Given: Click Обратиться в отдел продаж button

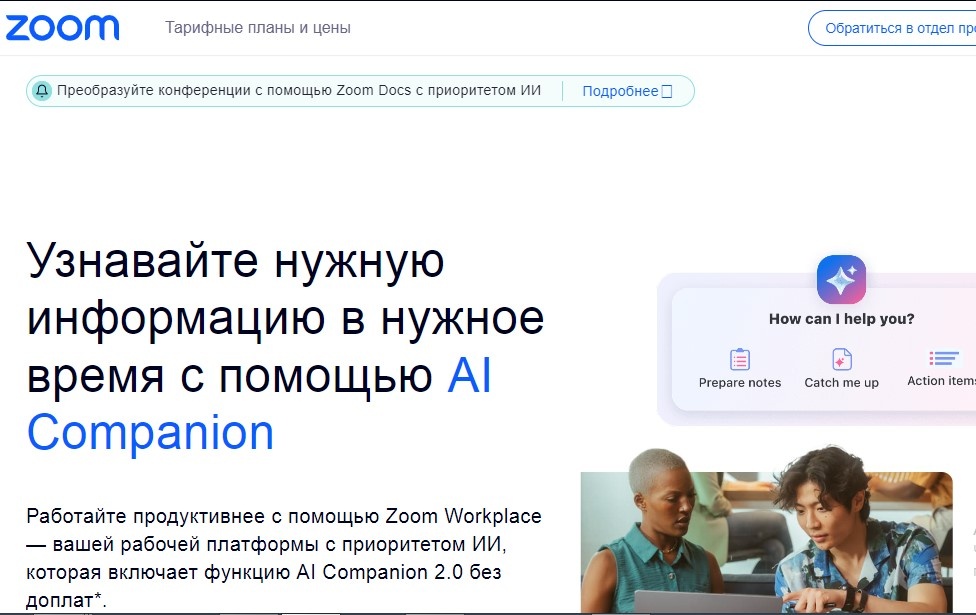Looking at the screenshot, I should pyautogui.click(x=893, y=28).
